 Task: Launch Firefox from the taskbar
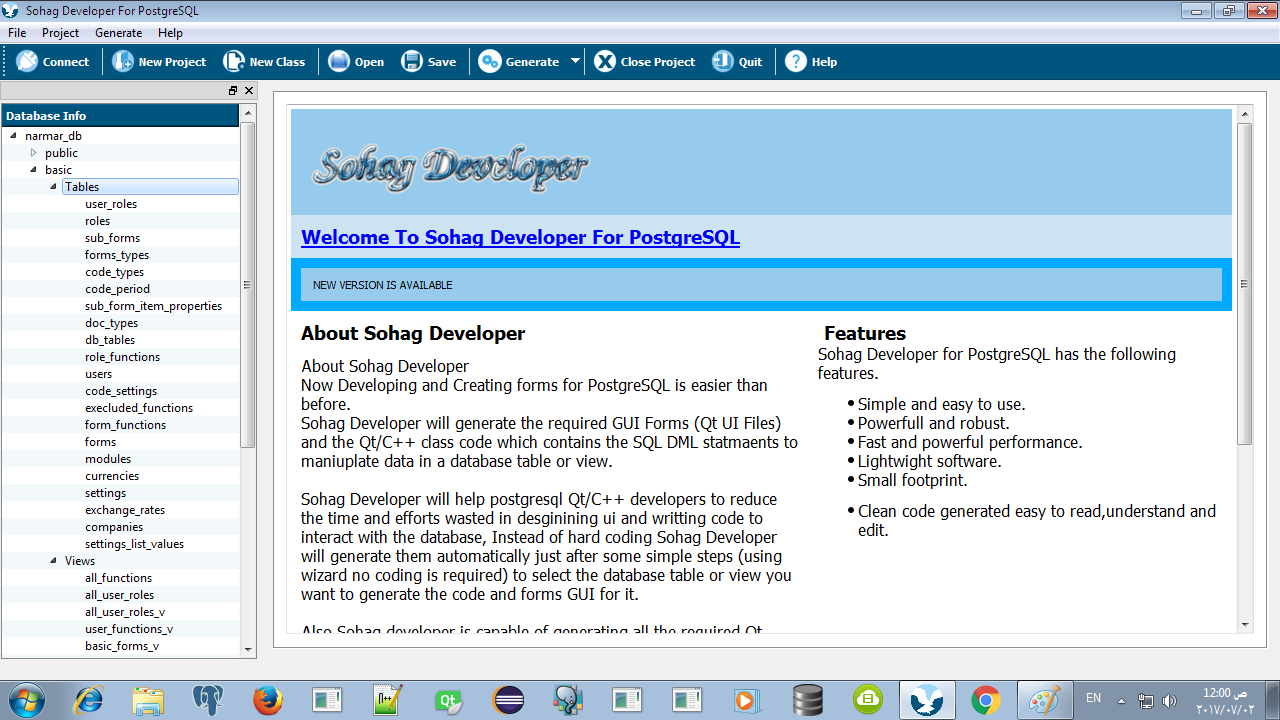[x=267, y=700]
